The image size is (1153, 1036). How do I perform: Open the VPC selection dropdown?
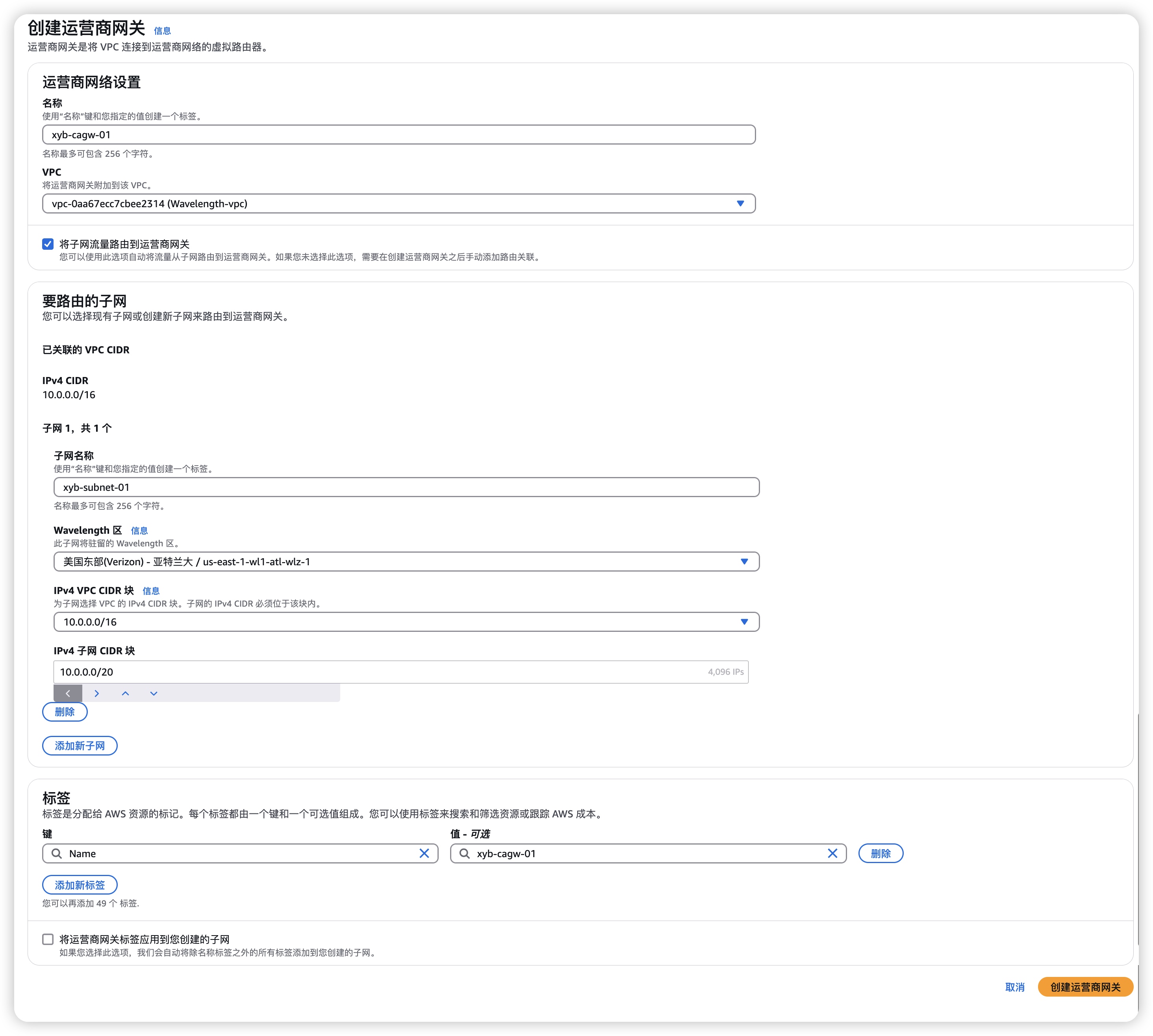[399, 204]
